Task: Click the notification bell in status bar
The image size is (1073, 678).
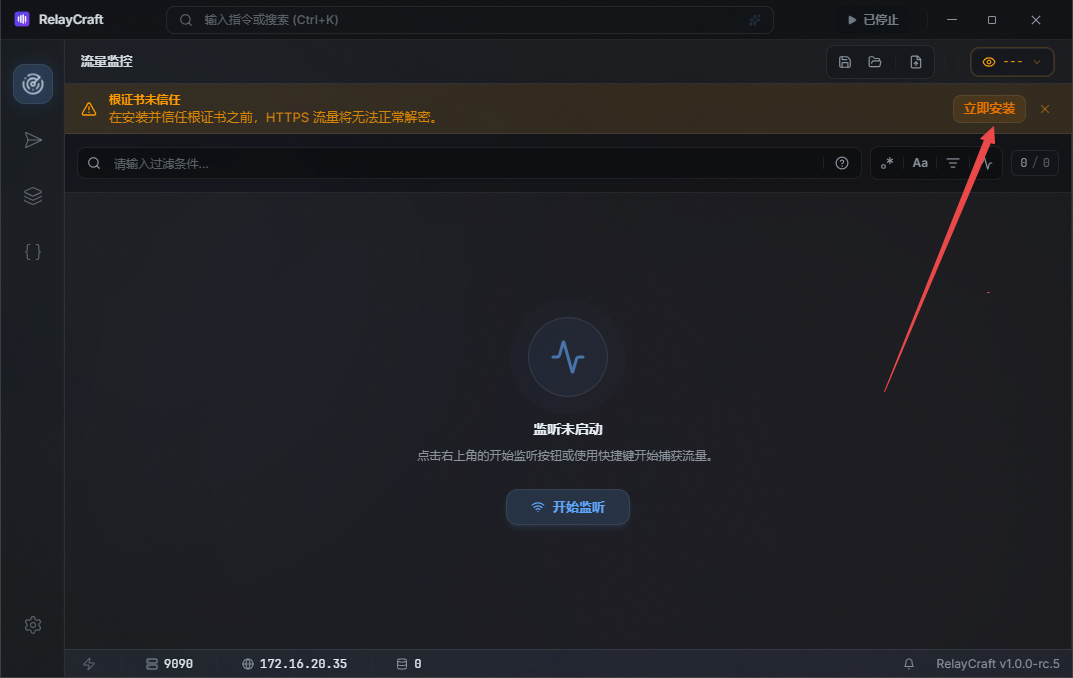Action: click(x=909, y=664)
